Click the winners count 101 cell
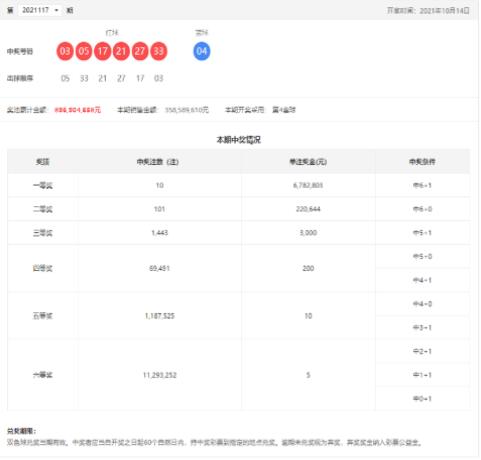Viewport: 481px width, 460px height. 159,209
